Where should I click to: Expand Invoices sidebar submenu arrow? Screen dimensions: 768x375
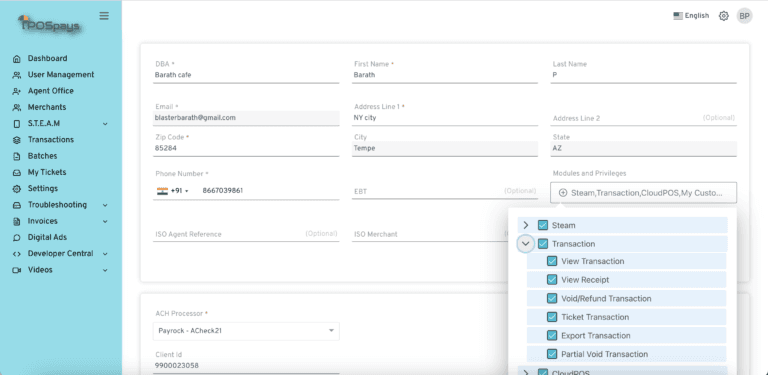pos(105,221)
